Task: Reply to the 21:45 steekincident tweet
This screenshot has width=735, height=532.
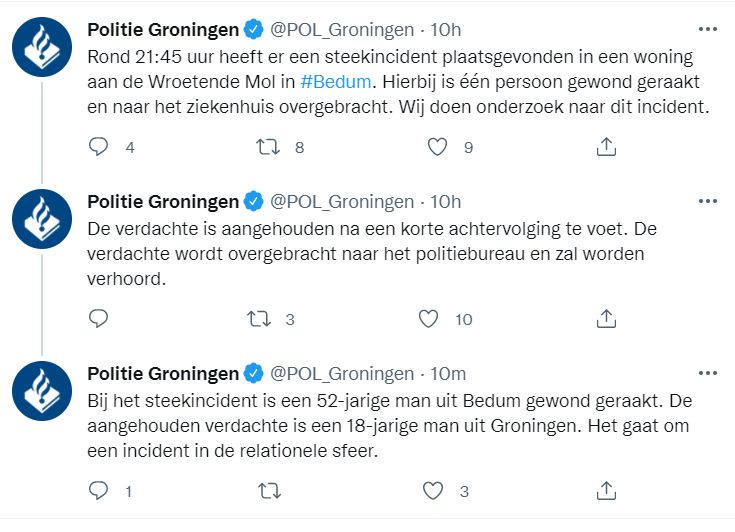Action: coord(98,147)
